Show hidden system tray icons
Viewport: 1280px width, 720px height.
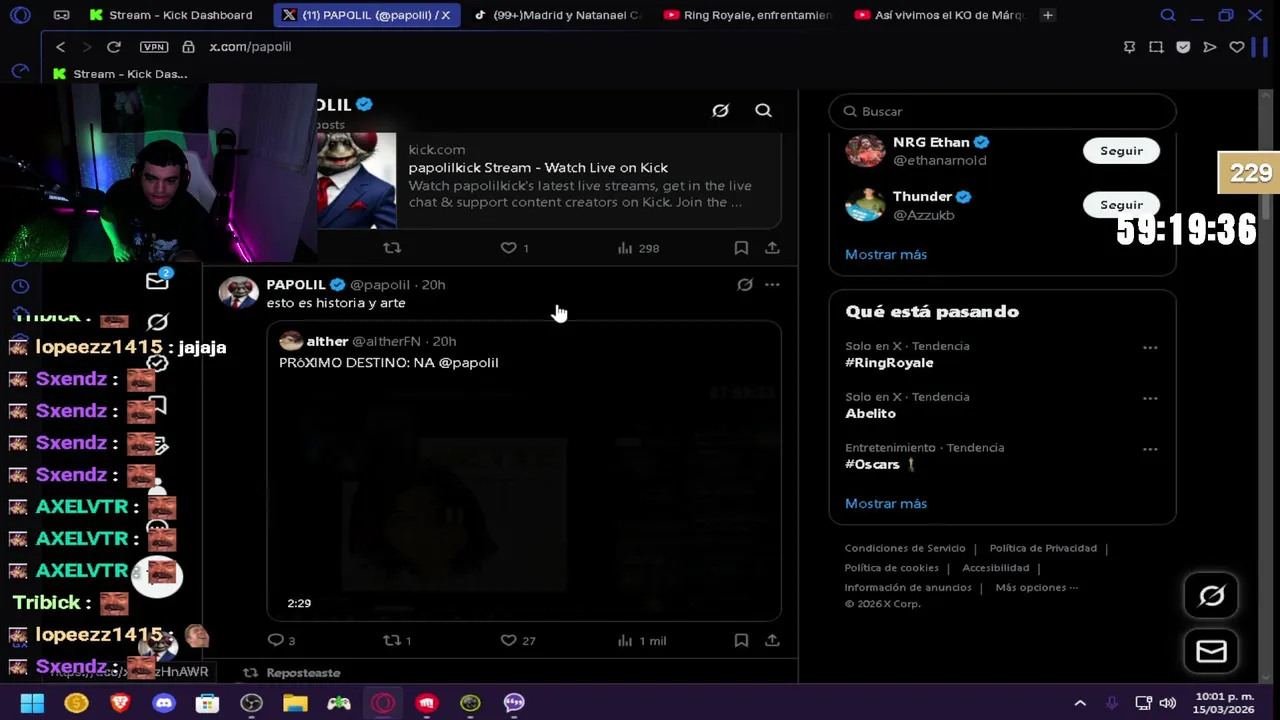click(1080, 703)
